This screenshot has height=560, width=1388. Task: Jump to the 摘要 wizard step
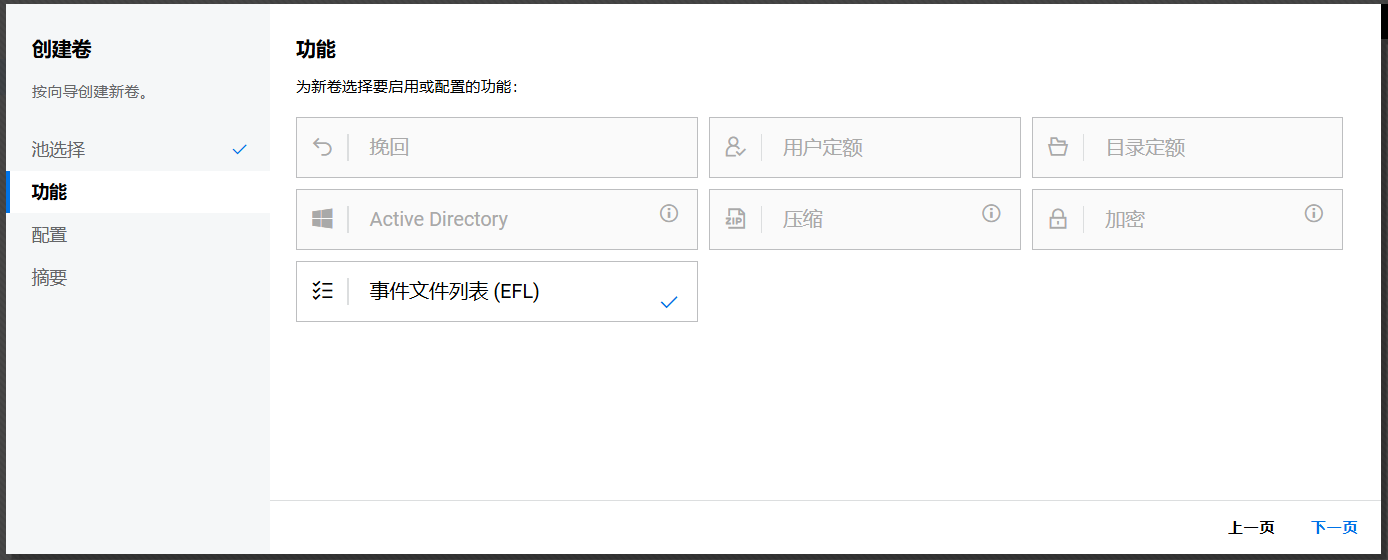point(50,278)
